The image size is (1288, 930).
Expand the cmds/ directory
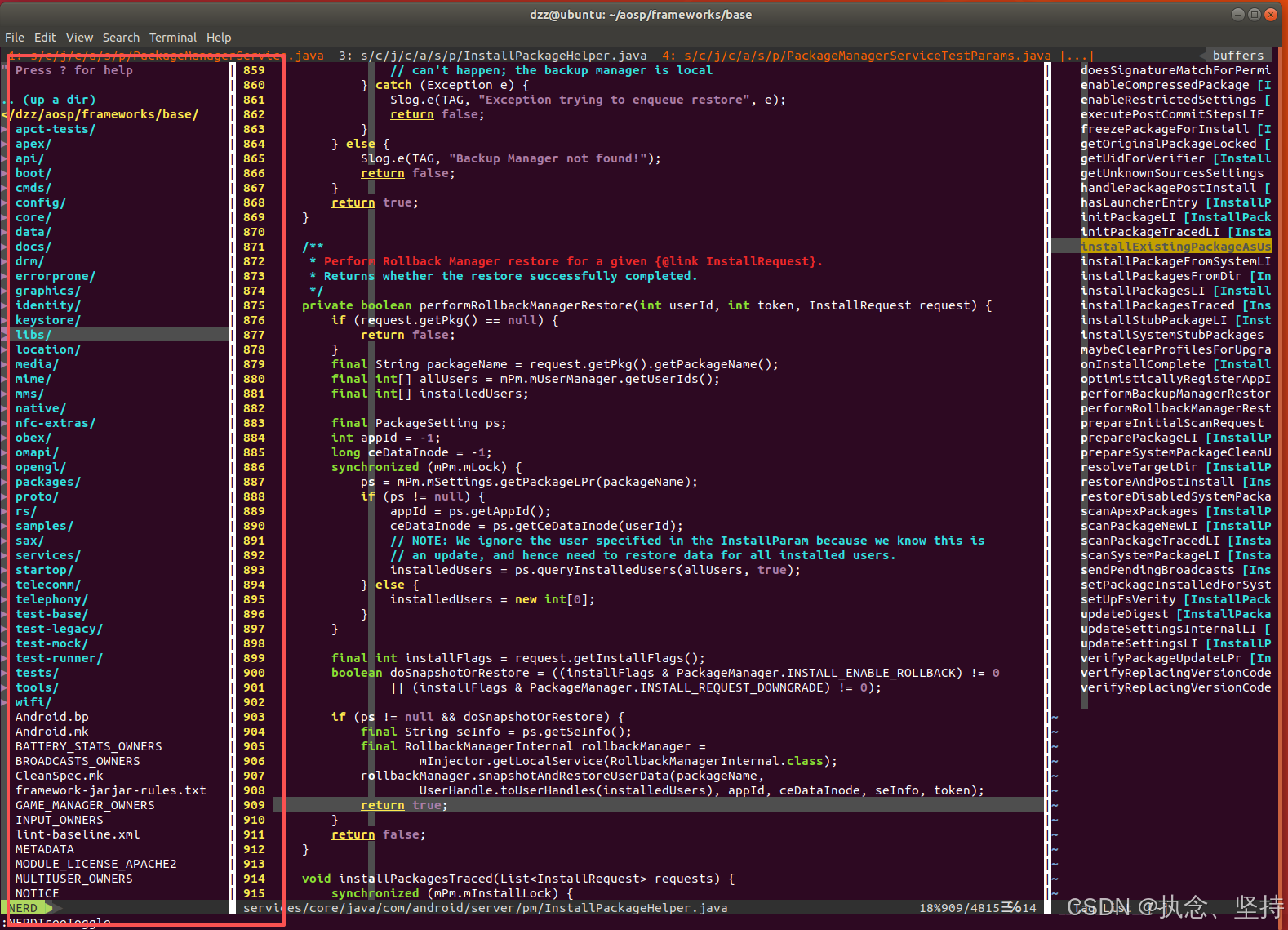33,188
